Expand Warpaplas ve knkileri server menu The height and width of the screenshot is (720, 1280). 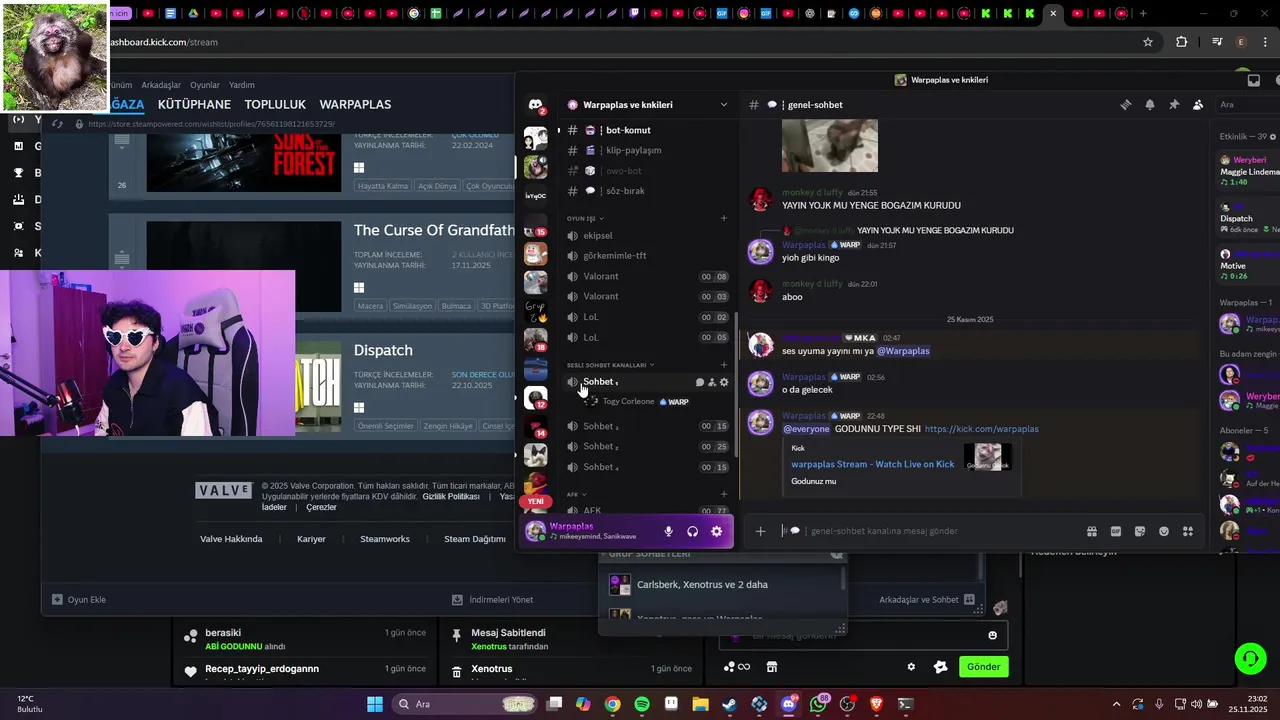point(647,105)
